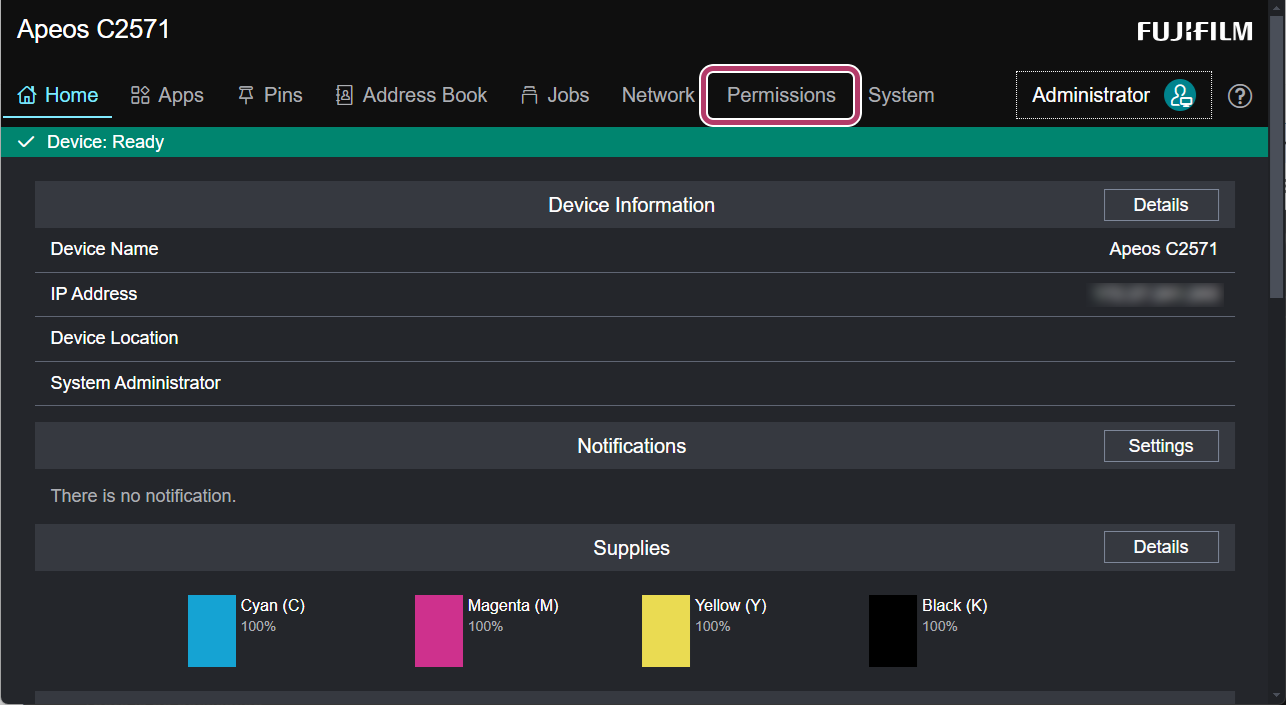1286x705 pixels.
Task: Open the Address Book tab label
Action: (x=425, y=95)
